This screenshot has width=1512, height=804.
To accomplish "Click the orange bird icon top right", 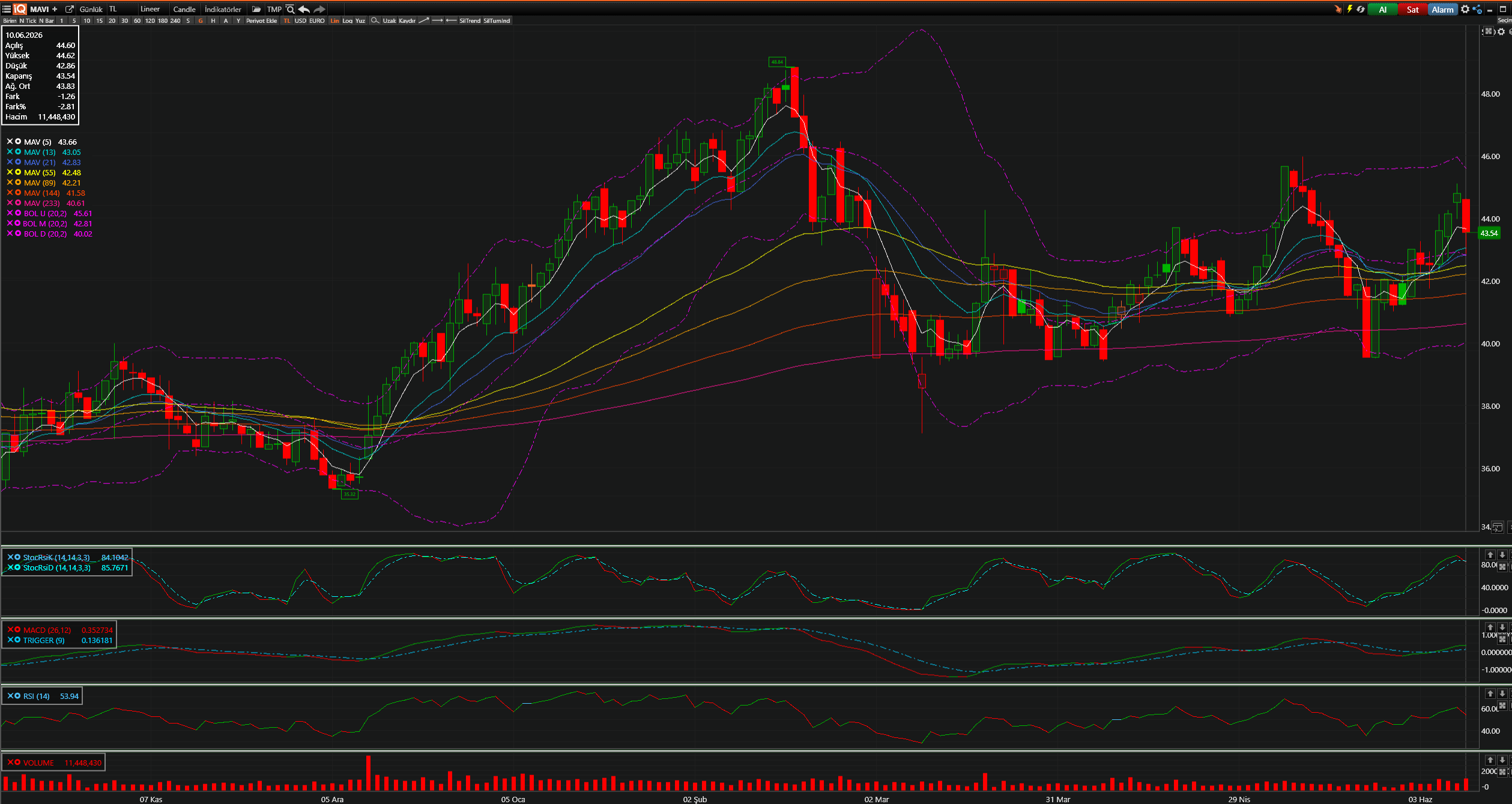I will click(x=1338, y=9).
